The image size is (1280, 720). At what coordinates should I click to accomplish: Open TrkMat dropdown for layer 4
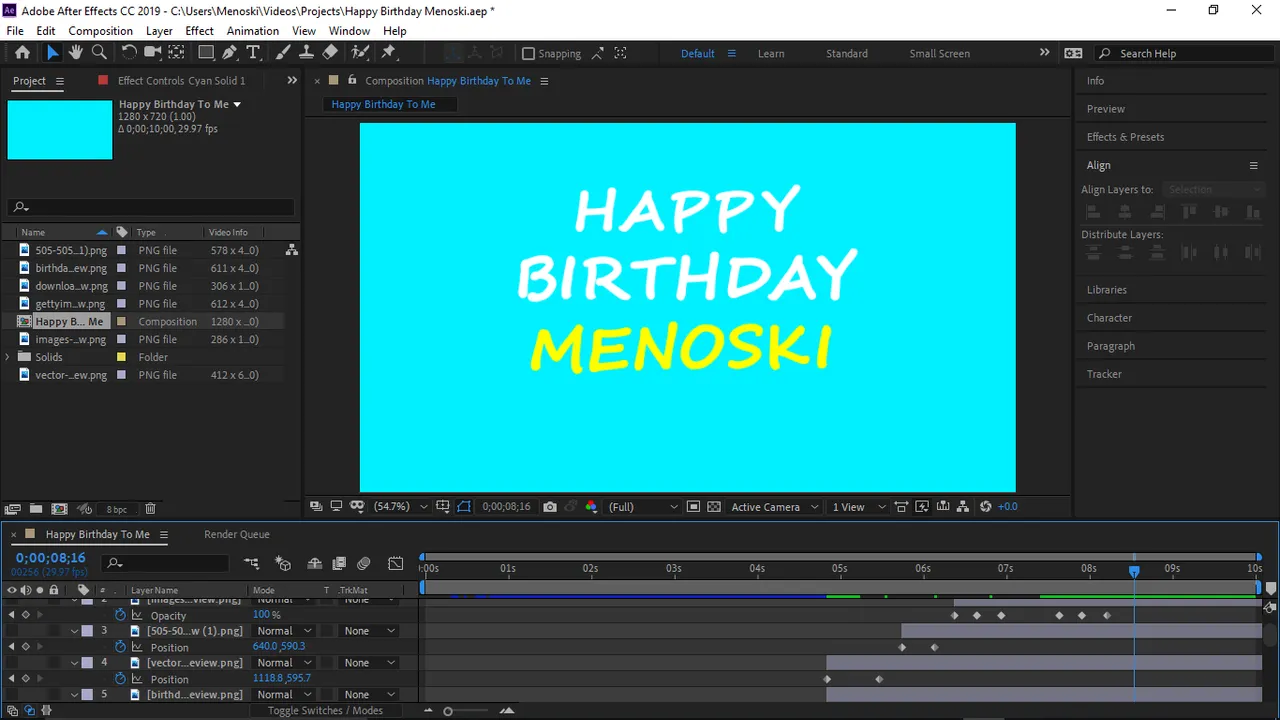tap(370, 663)
